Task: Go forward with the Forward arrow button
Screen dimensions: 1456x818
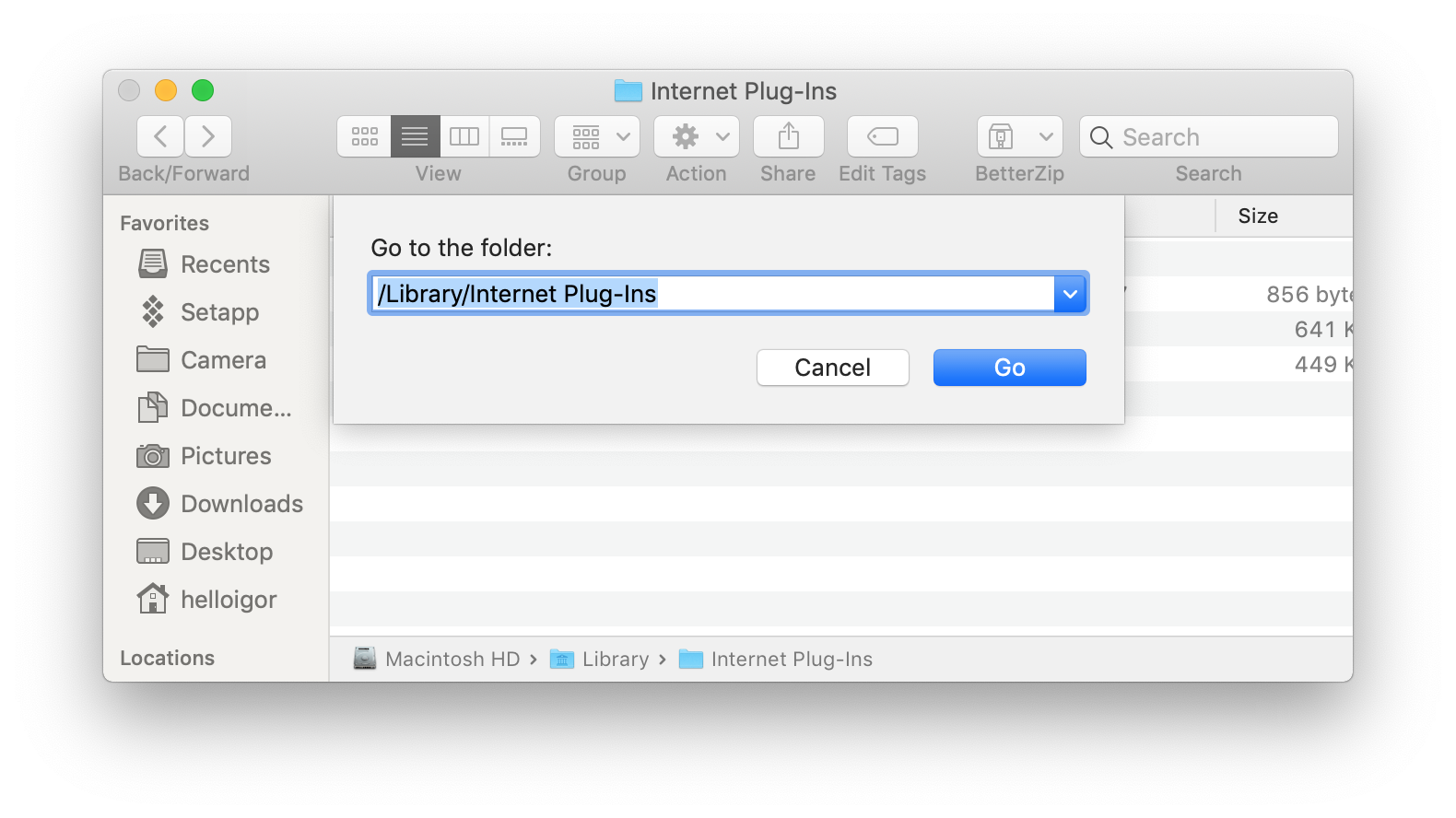Action: point(208,136)
